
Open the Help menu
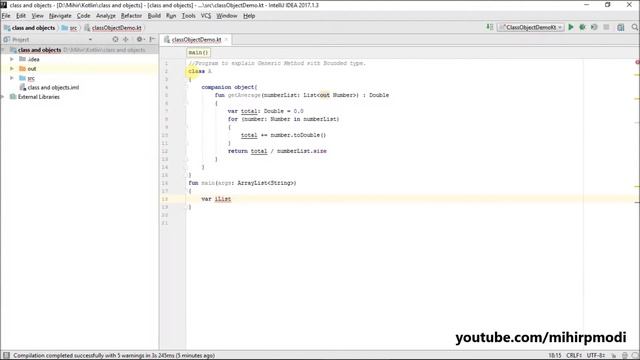(249, 16)
